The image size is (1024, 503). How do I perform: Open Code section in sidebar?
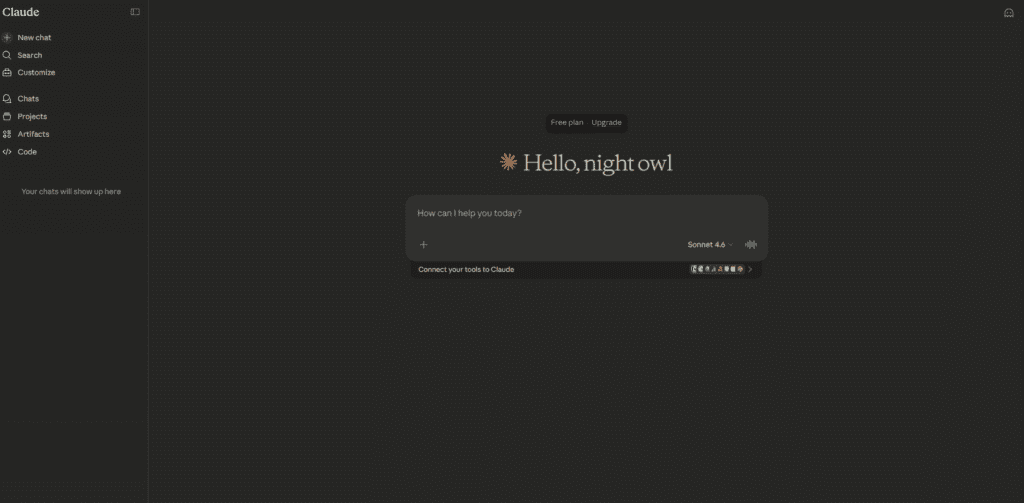[27, 152]
